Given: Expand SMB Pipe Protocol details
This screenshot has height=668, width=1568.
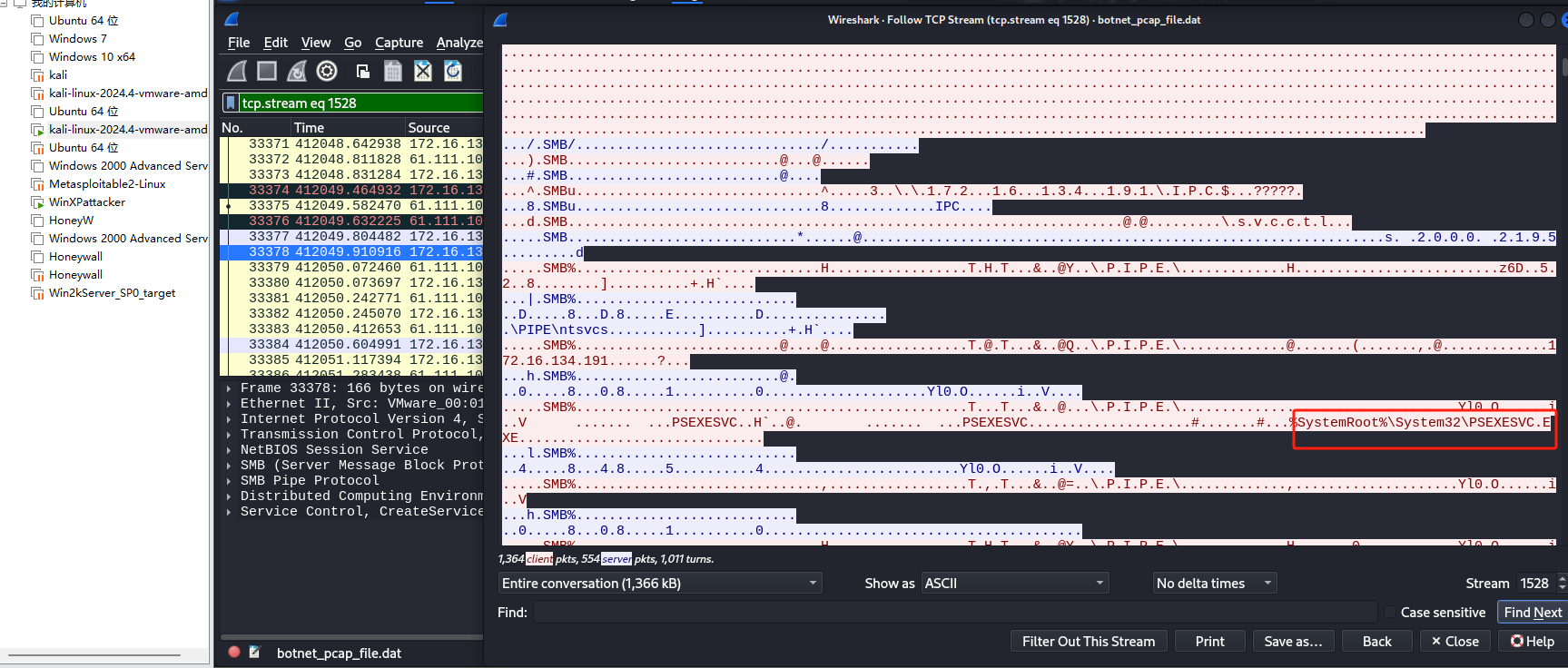Looking at the screenshot, I should tap(228, 480).
